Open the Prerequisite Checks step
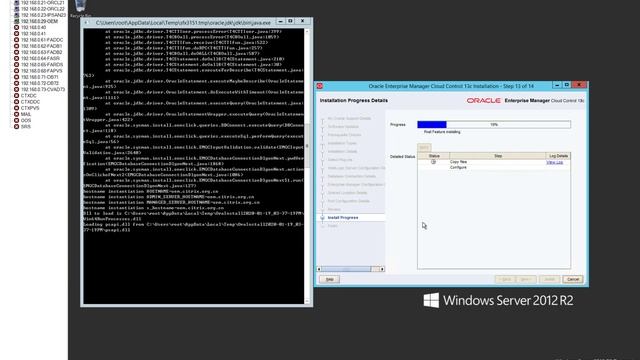This screenshot has height=360, width=640. 344,135
